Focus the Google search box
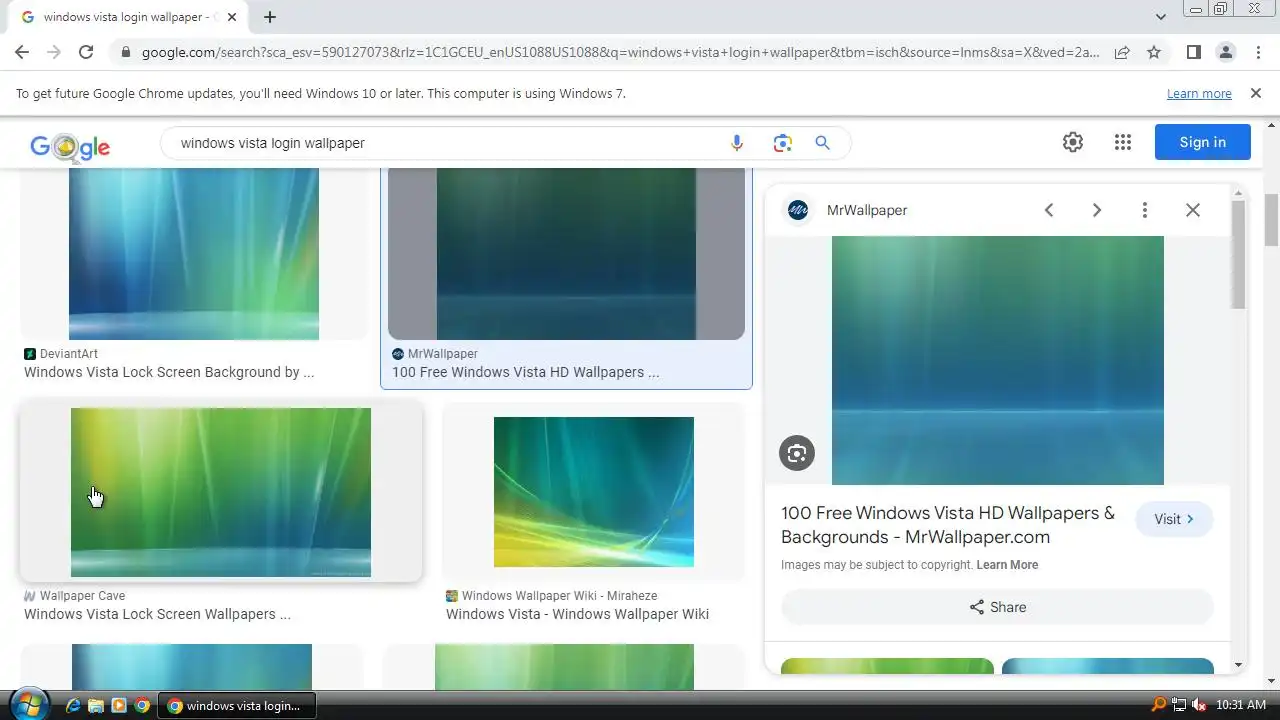This screenshot has height=720, width=1280. 450,143
